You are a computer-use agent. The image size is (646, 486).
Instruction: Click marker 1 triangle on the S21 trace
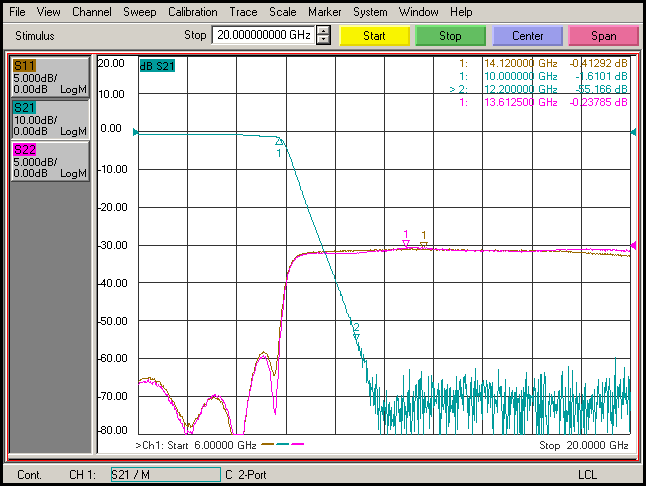(x=280, y=142)
